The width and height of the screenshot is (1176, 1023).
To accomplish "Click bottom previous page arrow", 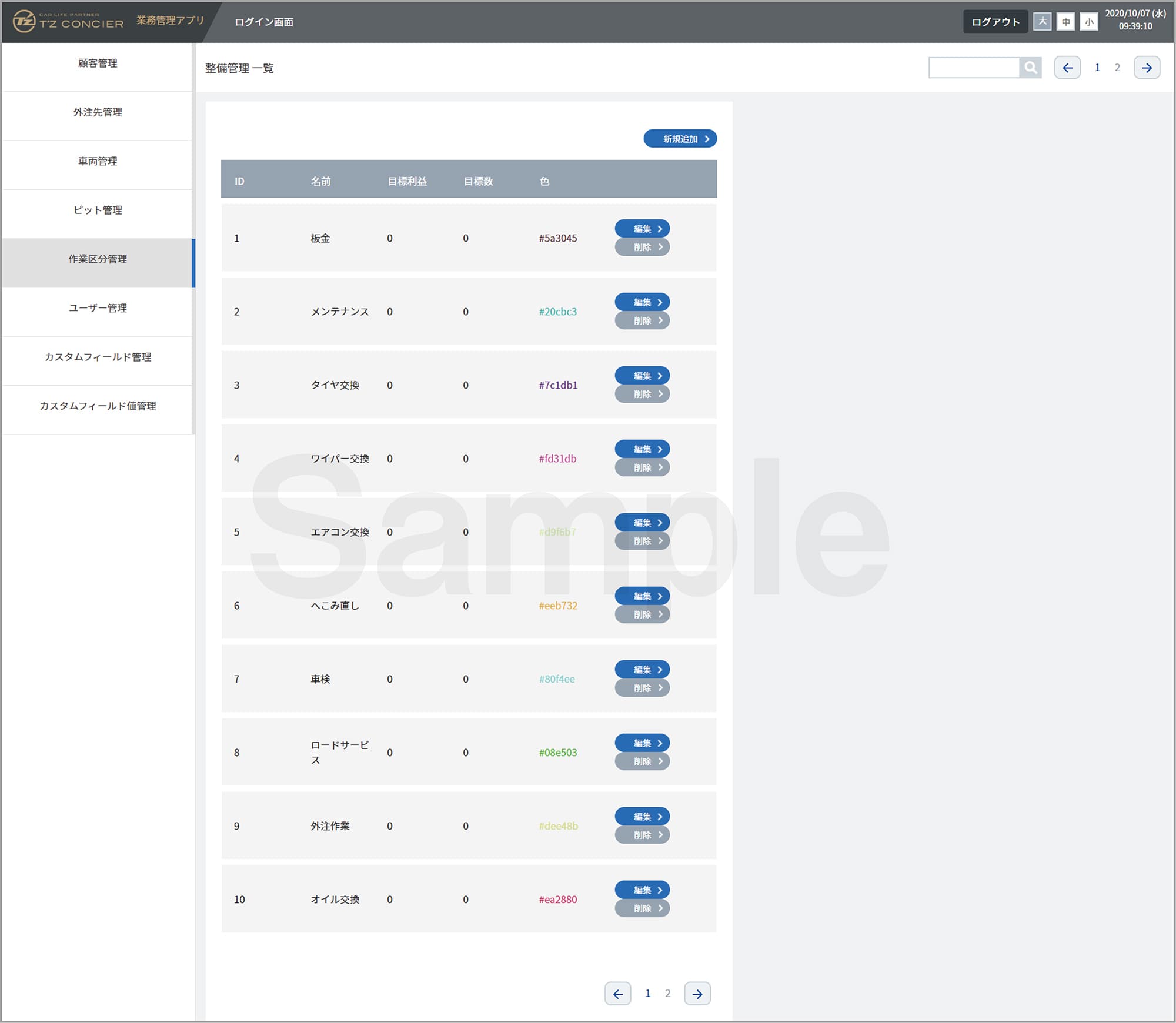I will point(617,994).
